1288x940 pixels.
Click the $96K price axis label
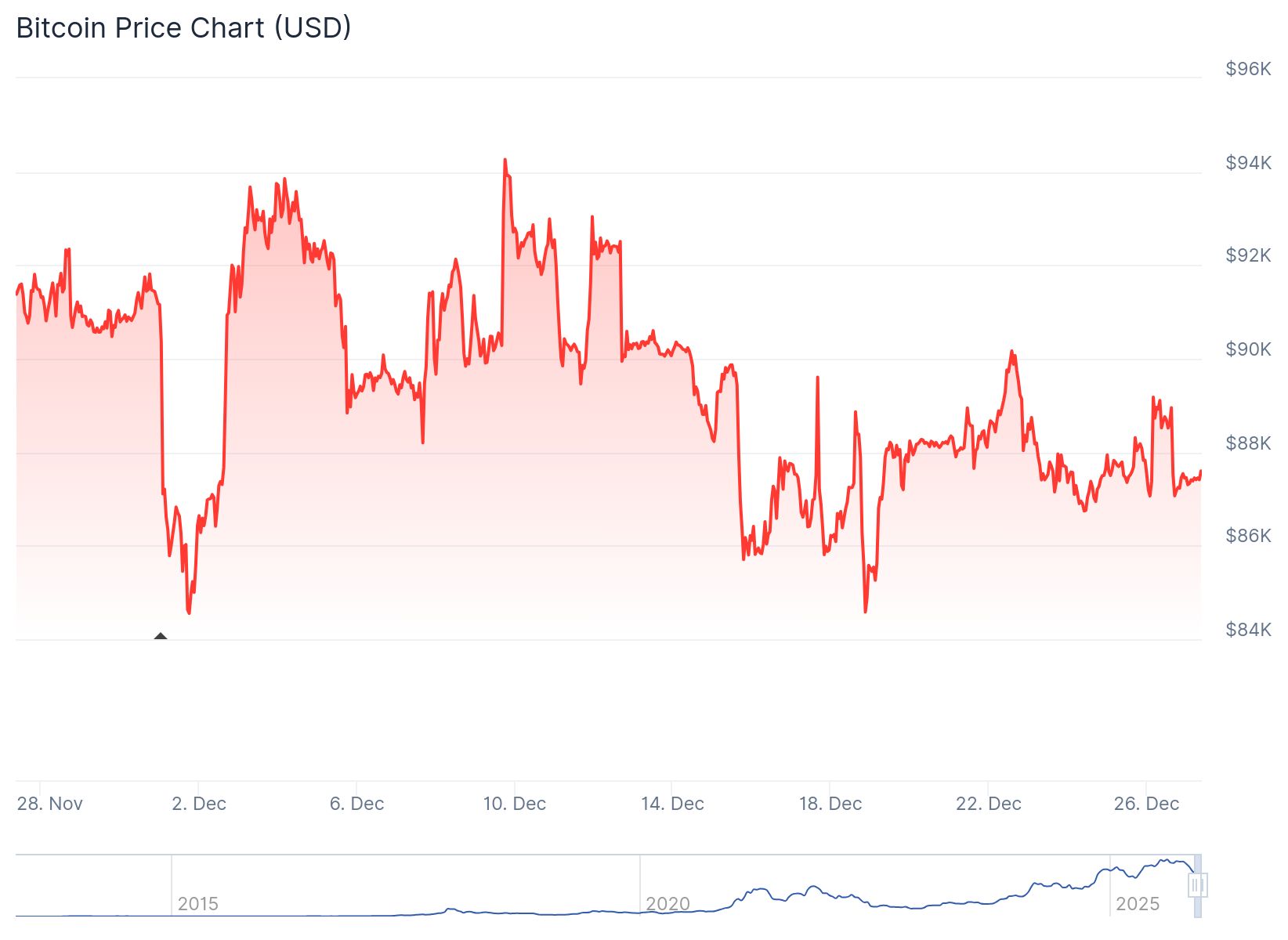(1248, 69)
